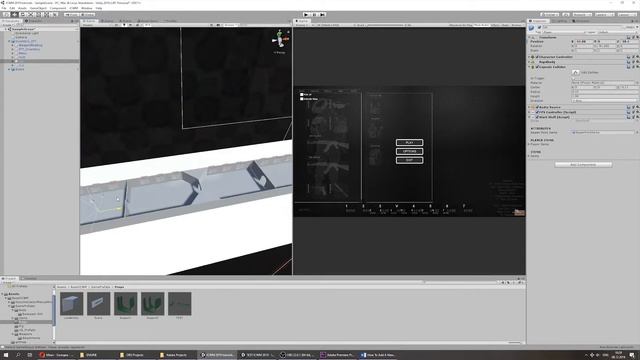The width and height of the screenshot is (640, 360).
Task: Open Adobe Premiere Pro from taskbar
Action: coord(337,355)
